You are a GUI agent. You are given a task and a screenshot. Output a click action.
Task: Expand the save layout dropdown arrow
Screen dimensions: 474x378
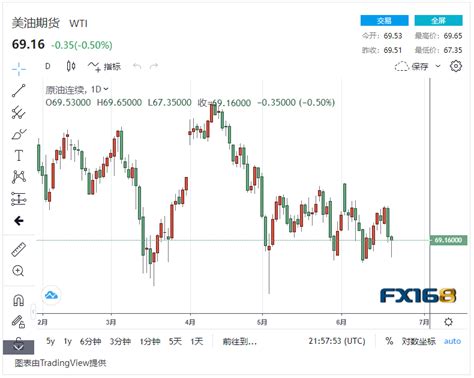pos(438,66)
